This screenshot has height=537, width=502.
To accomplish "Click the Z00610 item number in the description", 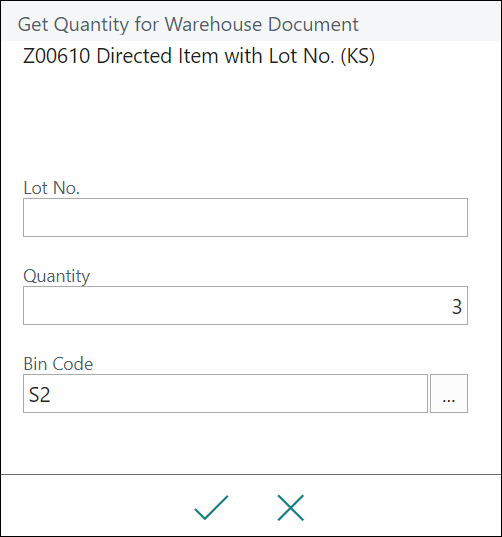I will click(56, 56).
